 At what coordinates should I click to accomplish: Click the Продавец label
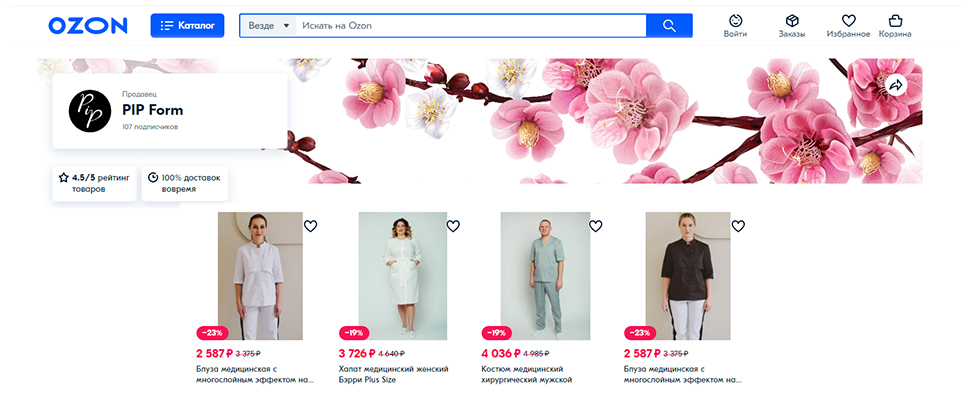tap(140, 95)
